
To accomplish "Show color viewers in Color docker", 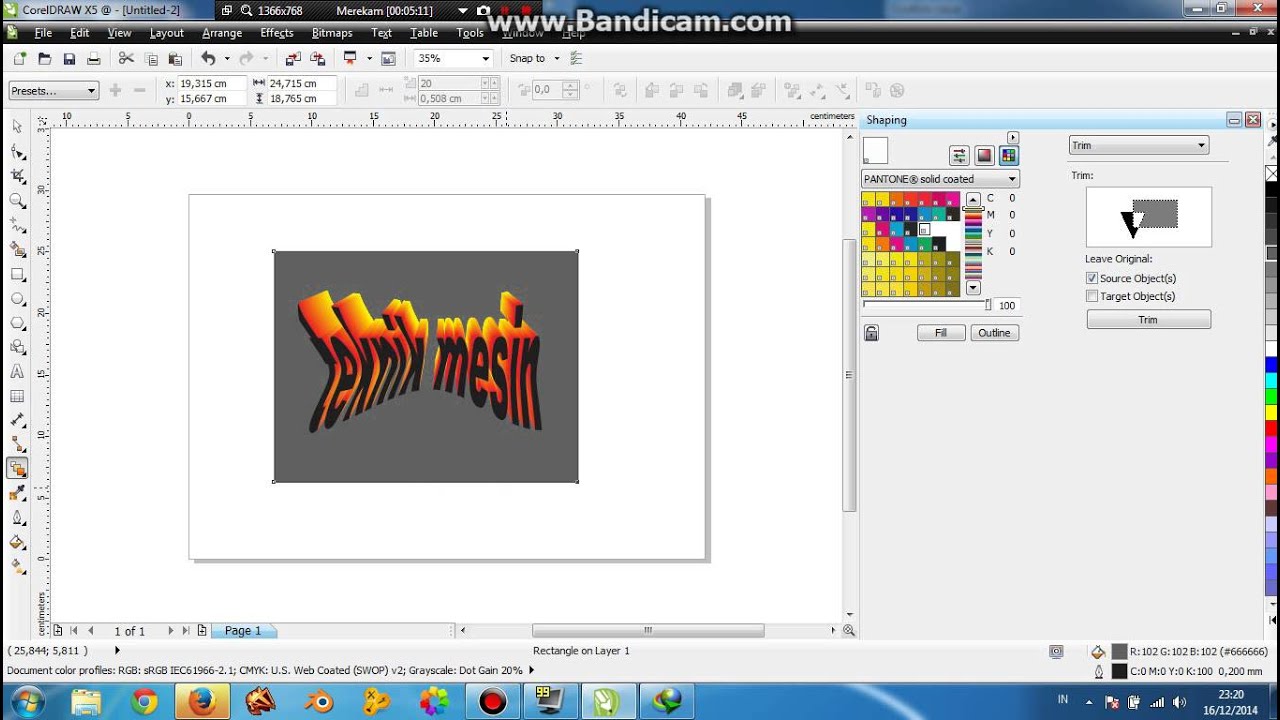I will click(984, 155).
